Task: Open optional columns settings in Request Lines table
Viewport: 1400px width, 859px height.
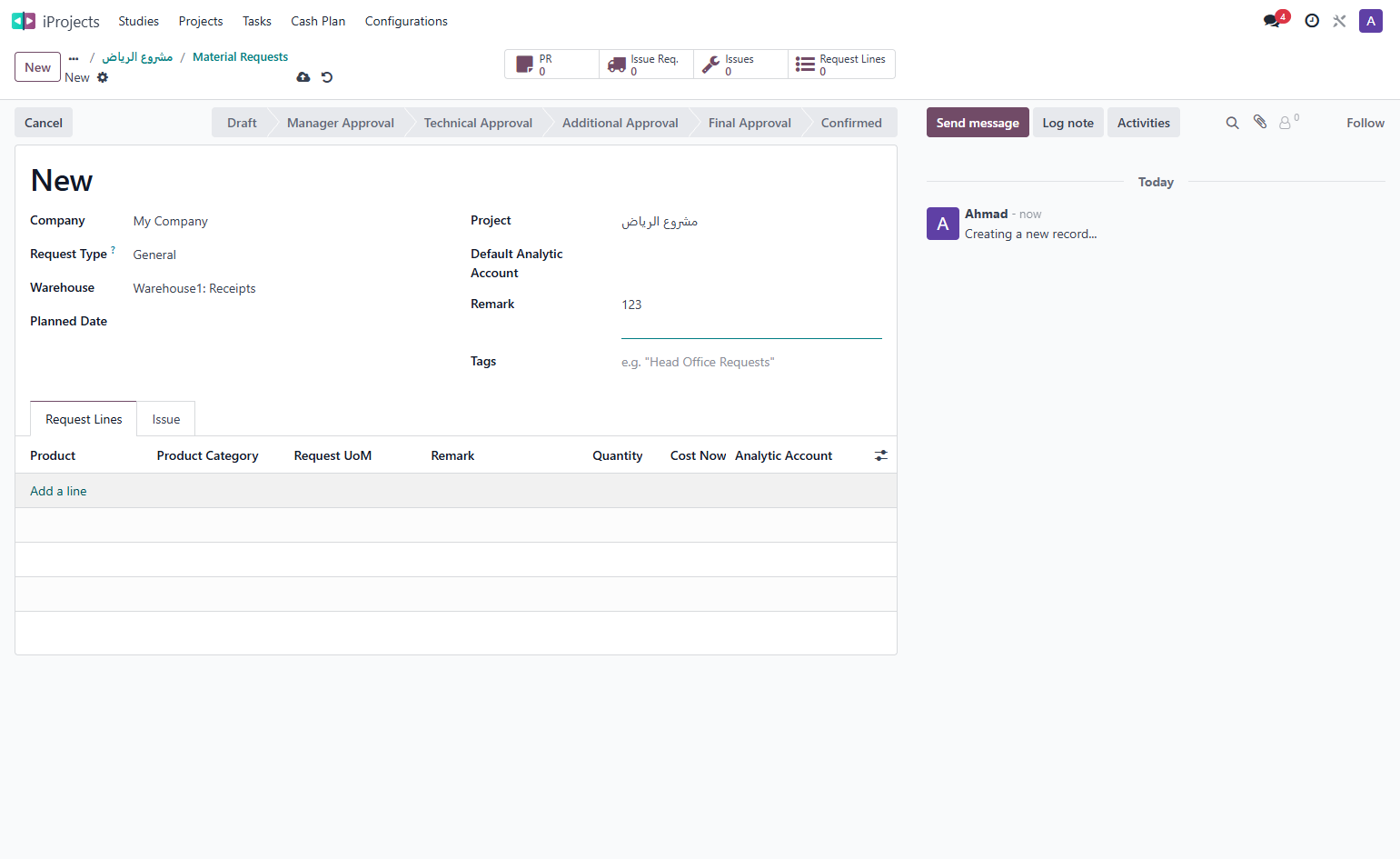Action: 880,455
